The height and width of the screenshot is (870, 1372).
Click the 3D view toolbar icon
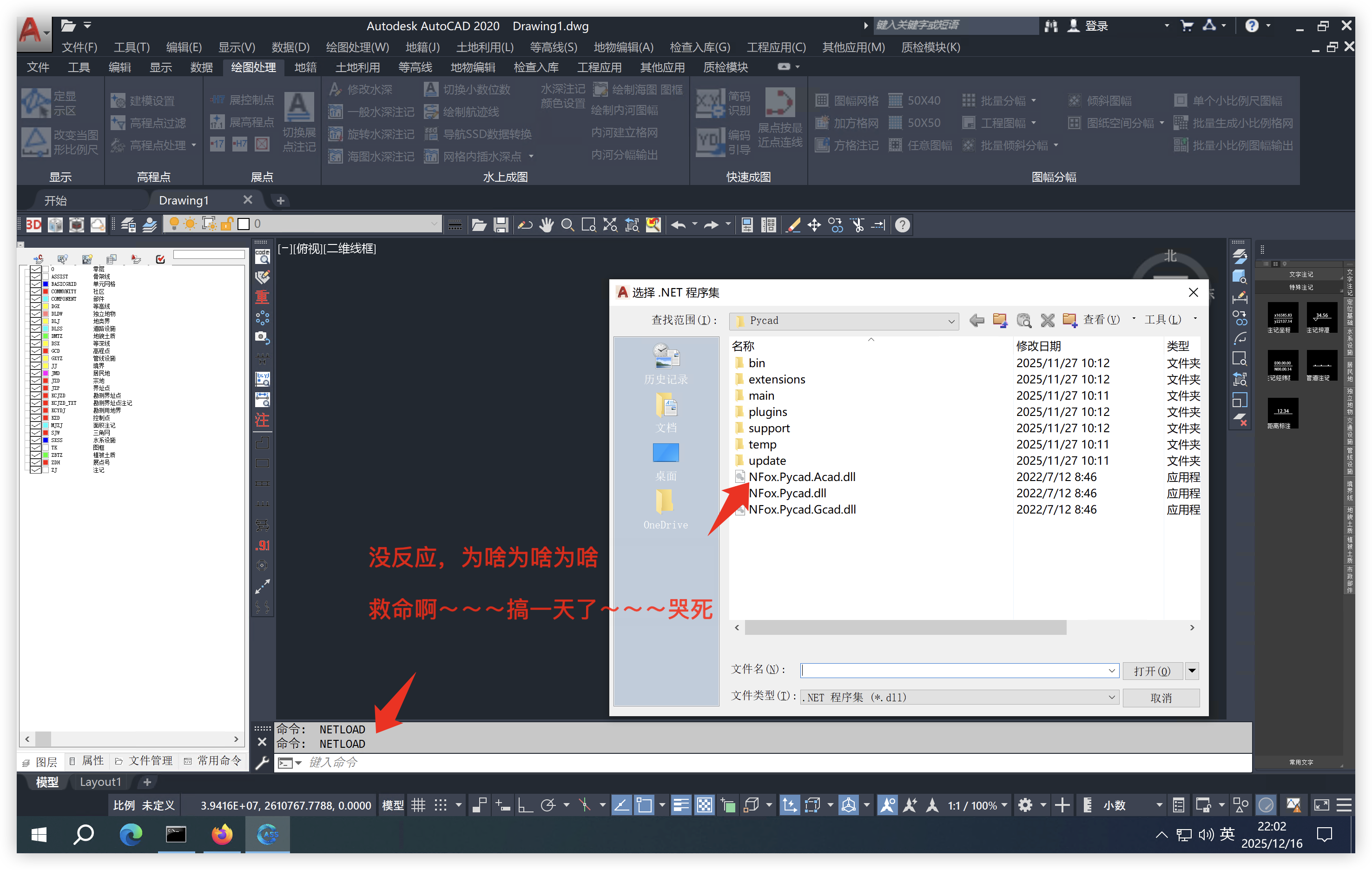pyautogui.click(x=33, y=224)
